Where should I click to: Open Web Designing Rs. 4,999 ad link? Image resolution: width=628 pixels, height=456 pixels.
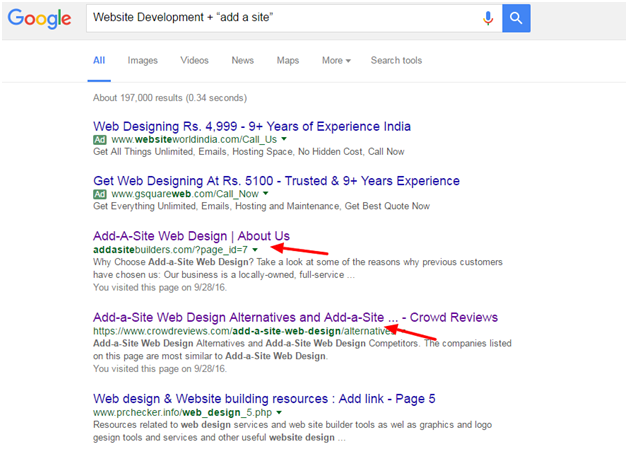[x=251, y=127]
